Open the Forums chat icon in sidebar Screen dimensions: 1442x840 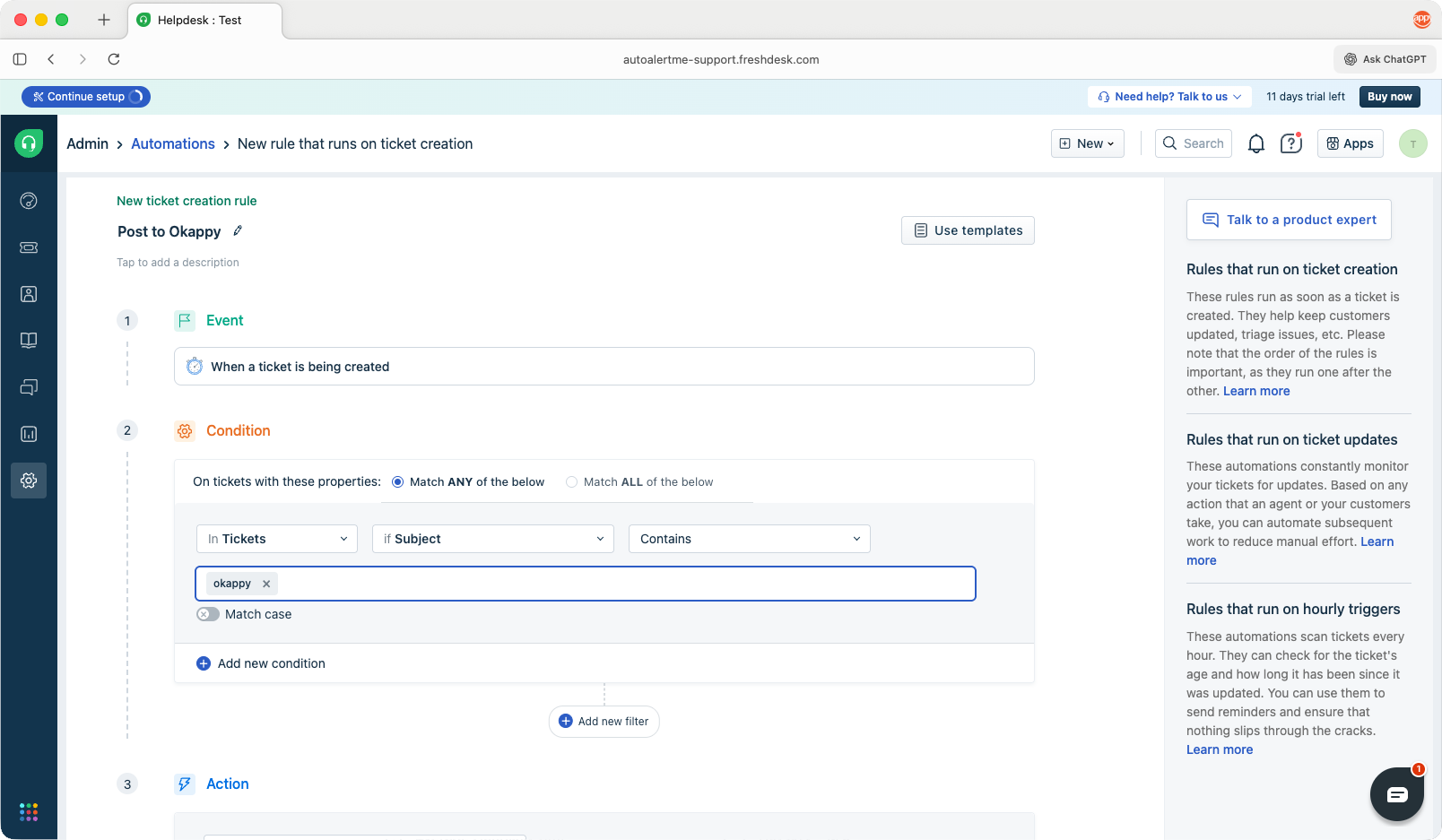tap(29, 387)
